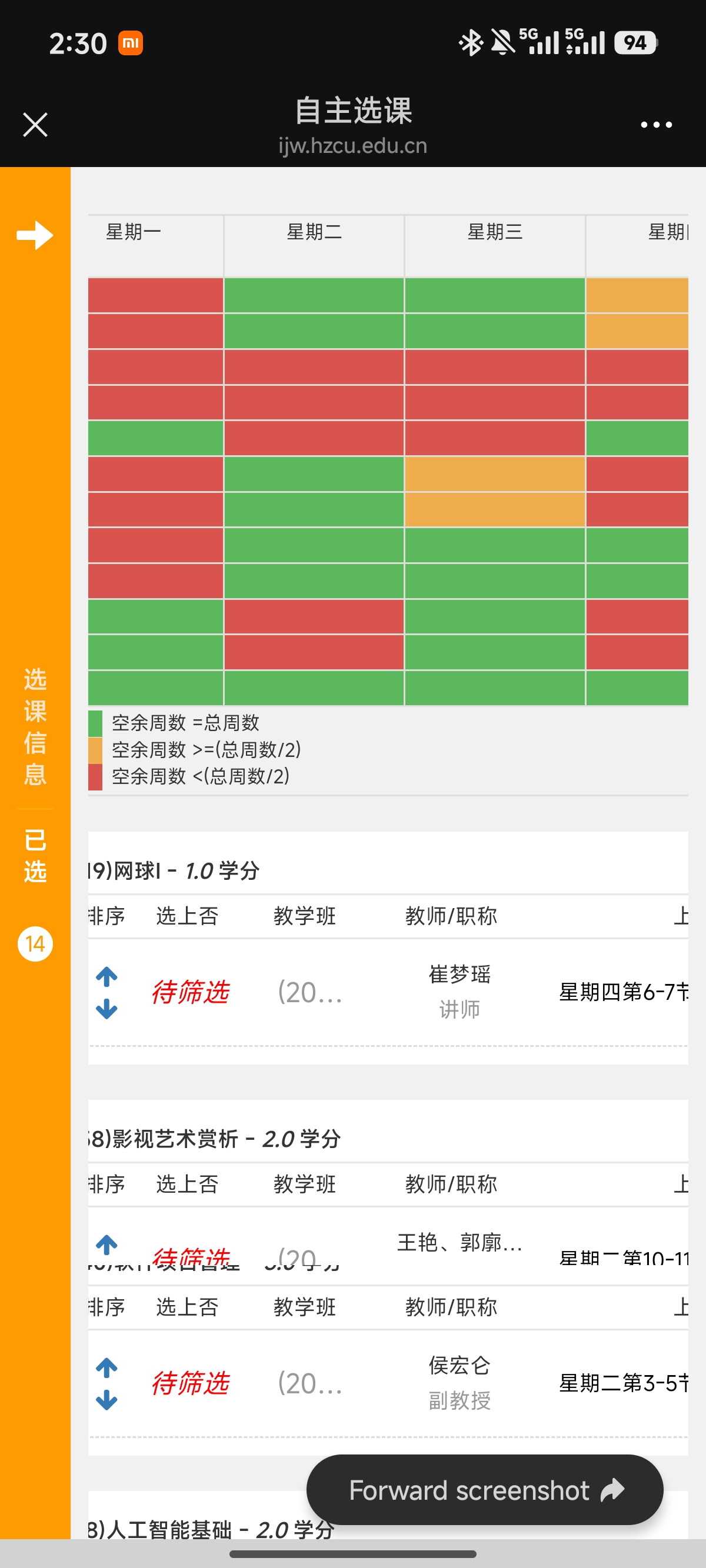The image size is (706, 1568).
Task: Tap the battery 94 indicator
Action: click(x=635, y=42)
